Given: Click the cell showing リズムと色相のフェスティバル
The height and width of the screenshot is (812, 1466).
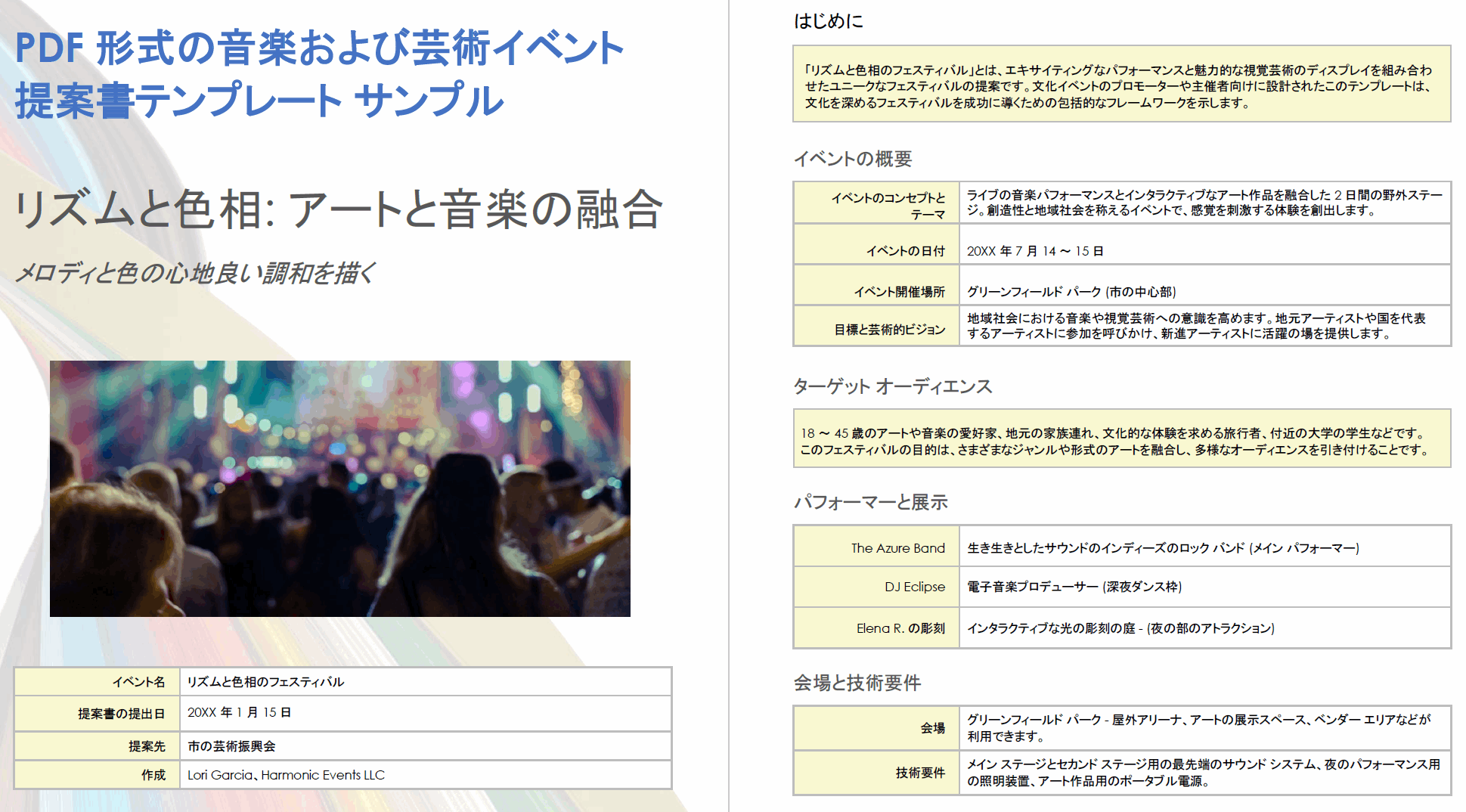Looking at the screenshot, I should 265,681.
